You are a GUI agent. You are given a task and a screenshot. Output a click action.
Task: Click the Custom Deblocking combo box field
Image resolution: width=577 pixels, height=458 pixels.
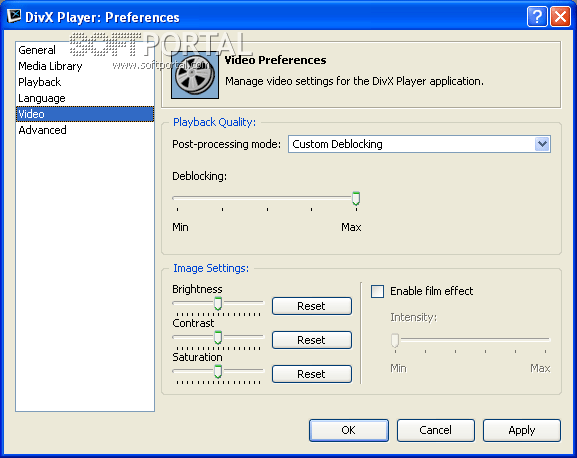pos(419,144)
